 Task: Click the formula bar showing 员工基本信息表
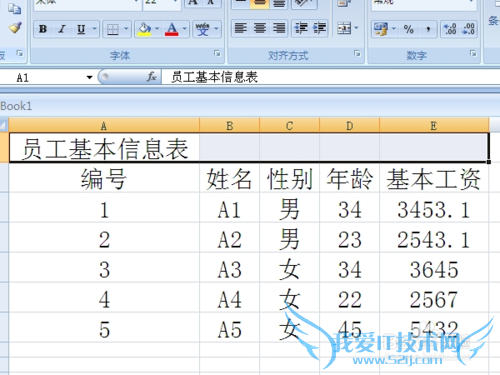coord(330,77)
